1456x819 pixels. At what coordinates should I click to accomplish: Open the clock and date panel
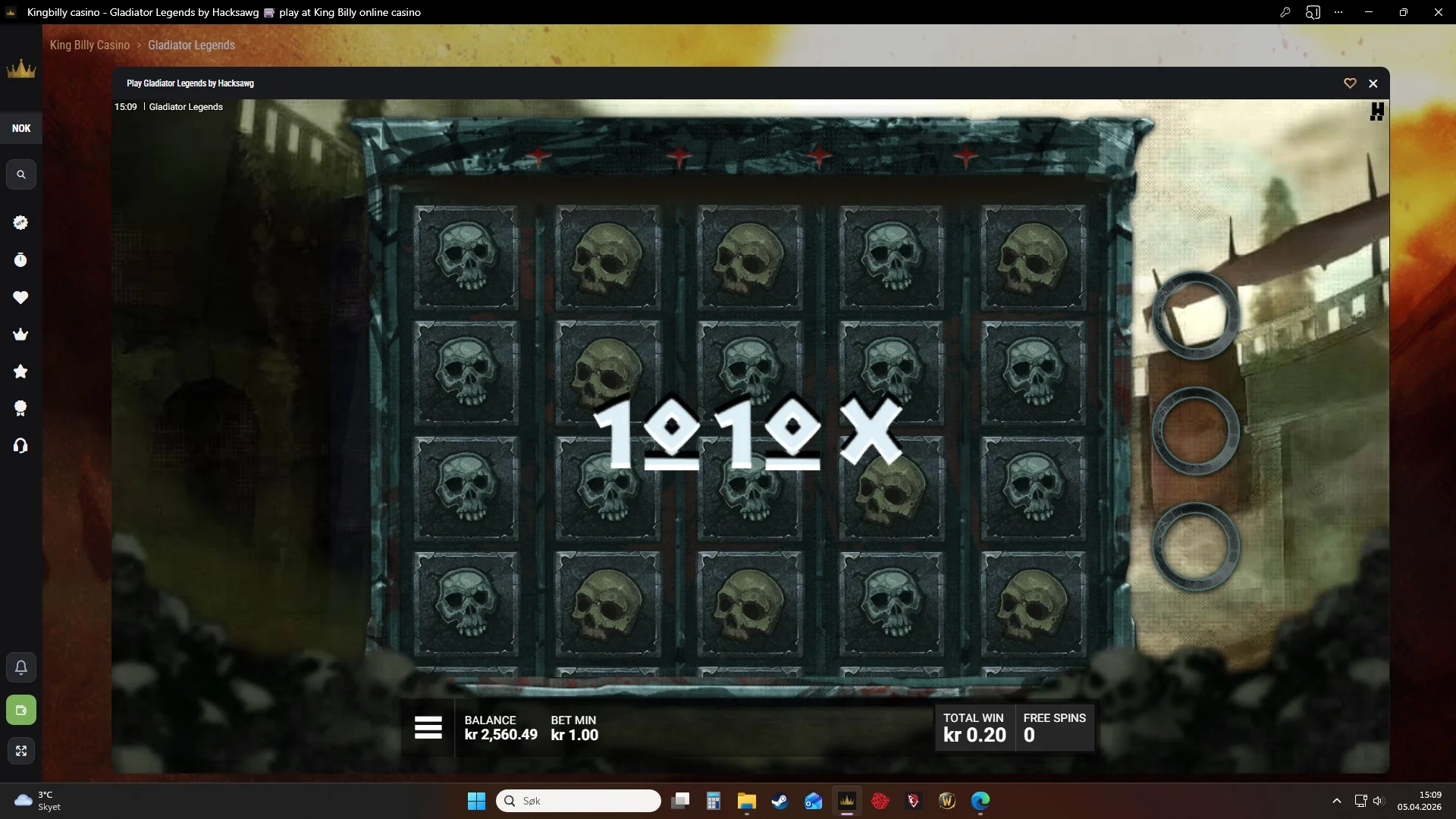(x=1420, y=801)
